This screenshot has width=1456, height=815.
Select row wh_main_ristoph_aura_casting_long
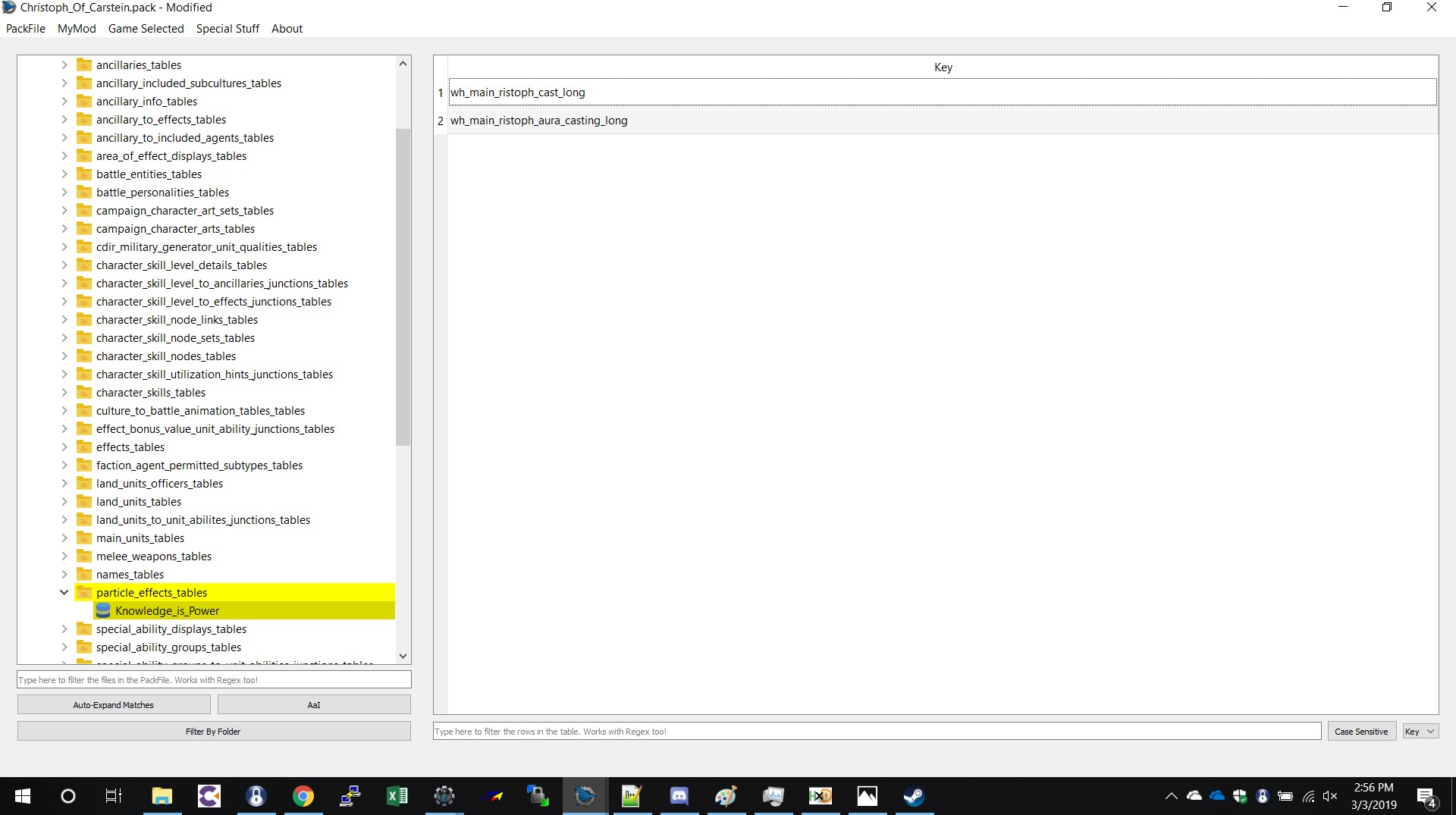[x=943, y=121]
